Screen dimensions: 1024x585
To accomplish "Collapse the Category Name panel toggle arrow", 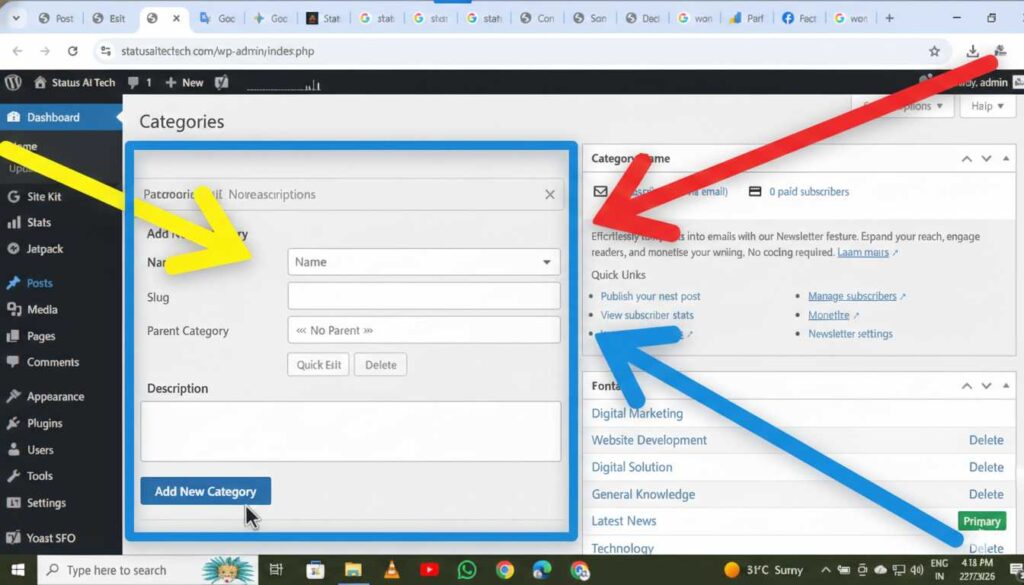I will [1005, 159].
